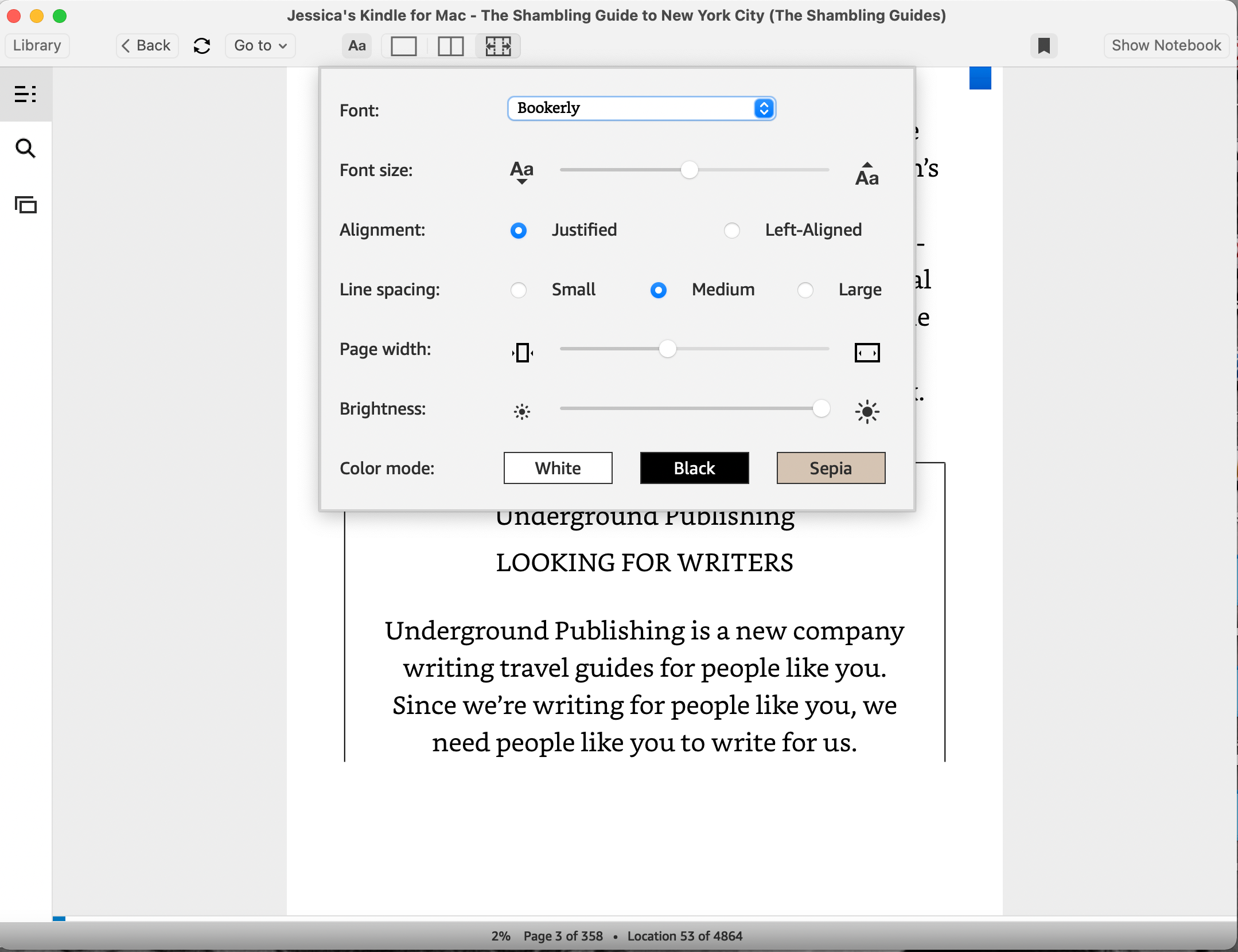Select Justified alignment radio button
The width and height of the screenshot is (1238, 952).
[x=519, y=229]
